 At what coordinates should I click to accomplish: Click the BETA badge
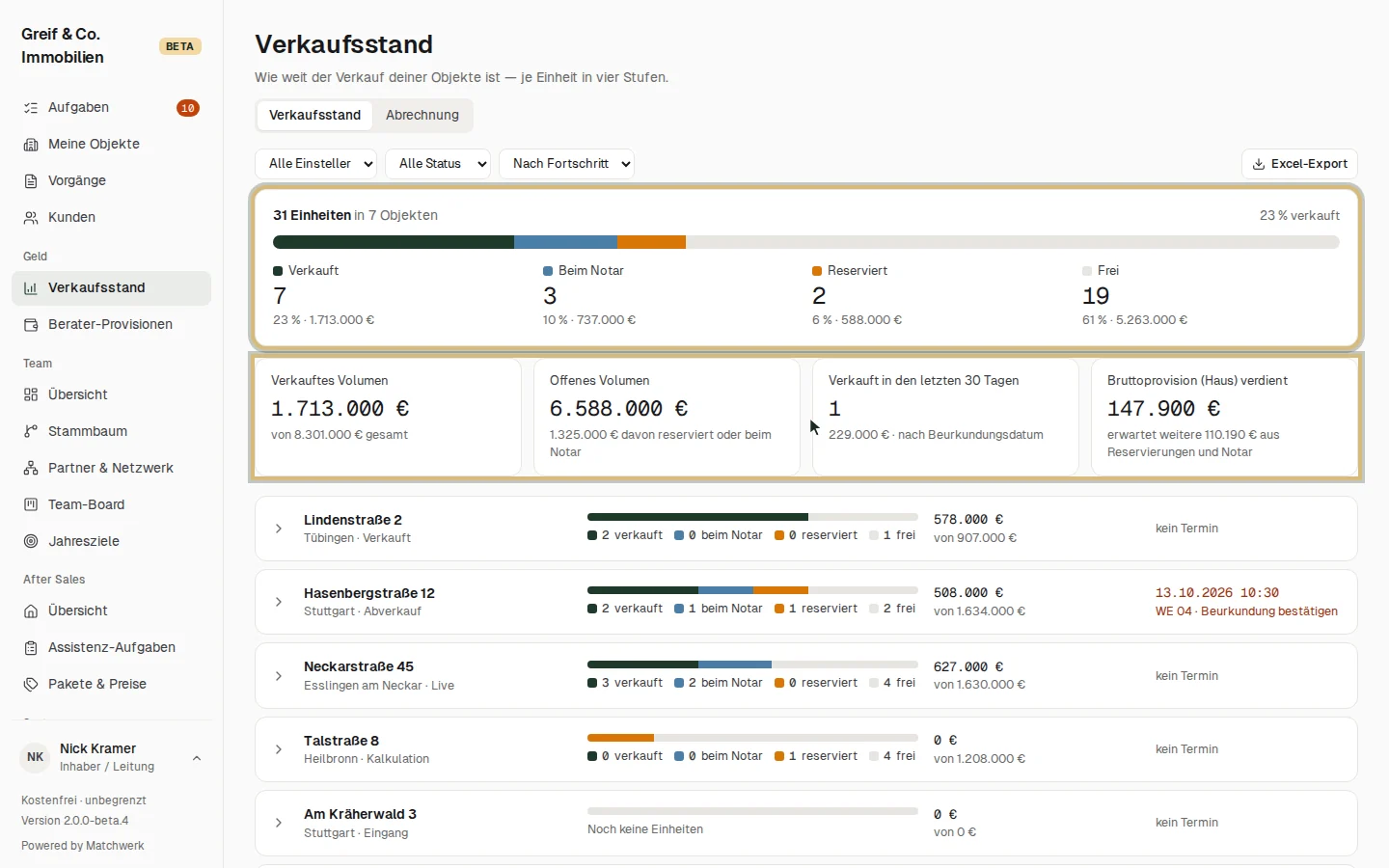click(179, 46)
